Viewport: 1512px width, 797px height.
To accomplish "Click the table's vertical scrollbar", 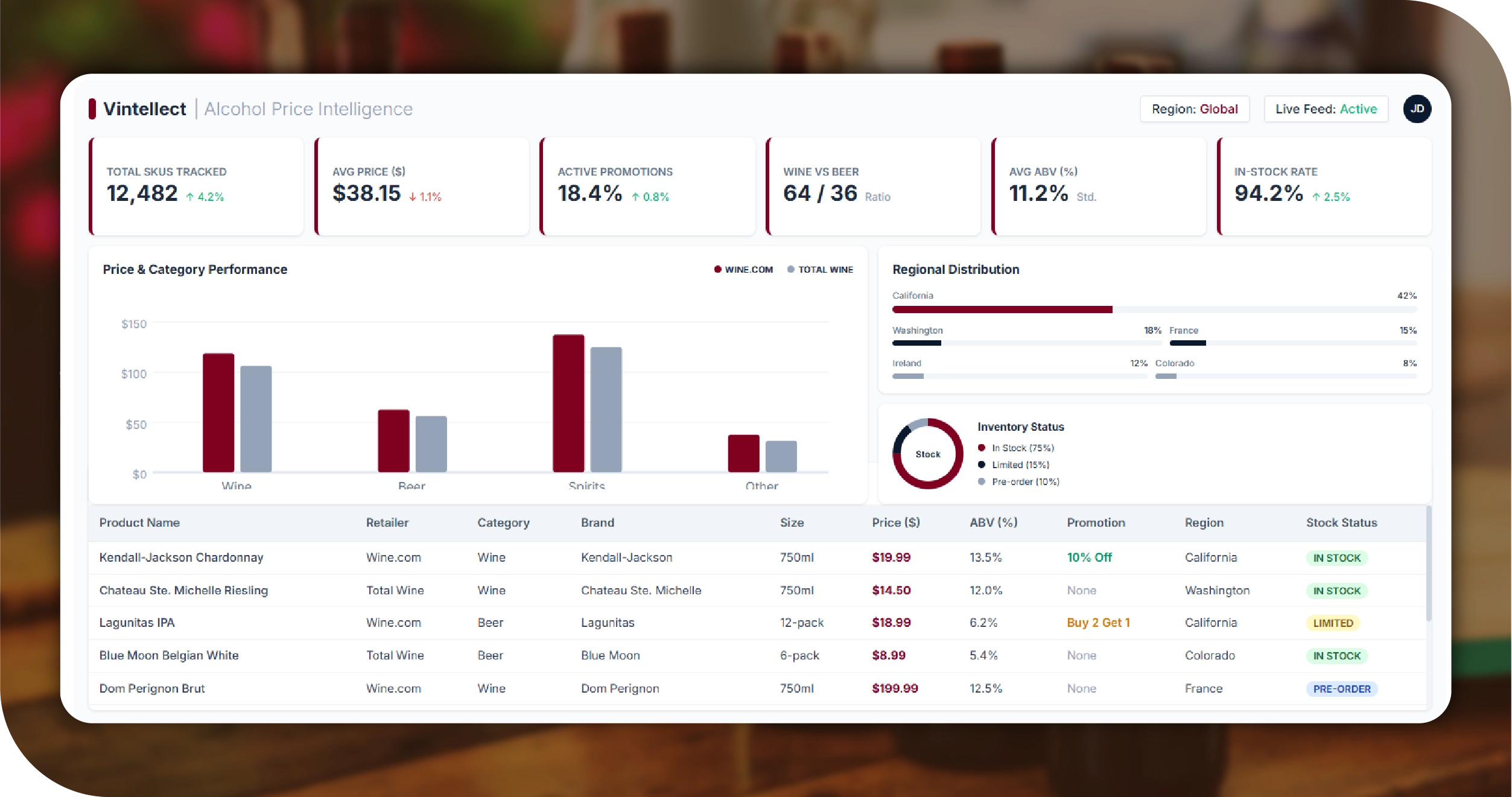I will coord(1428,564).
